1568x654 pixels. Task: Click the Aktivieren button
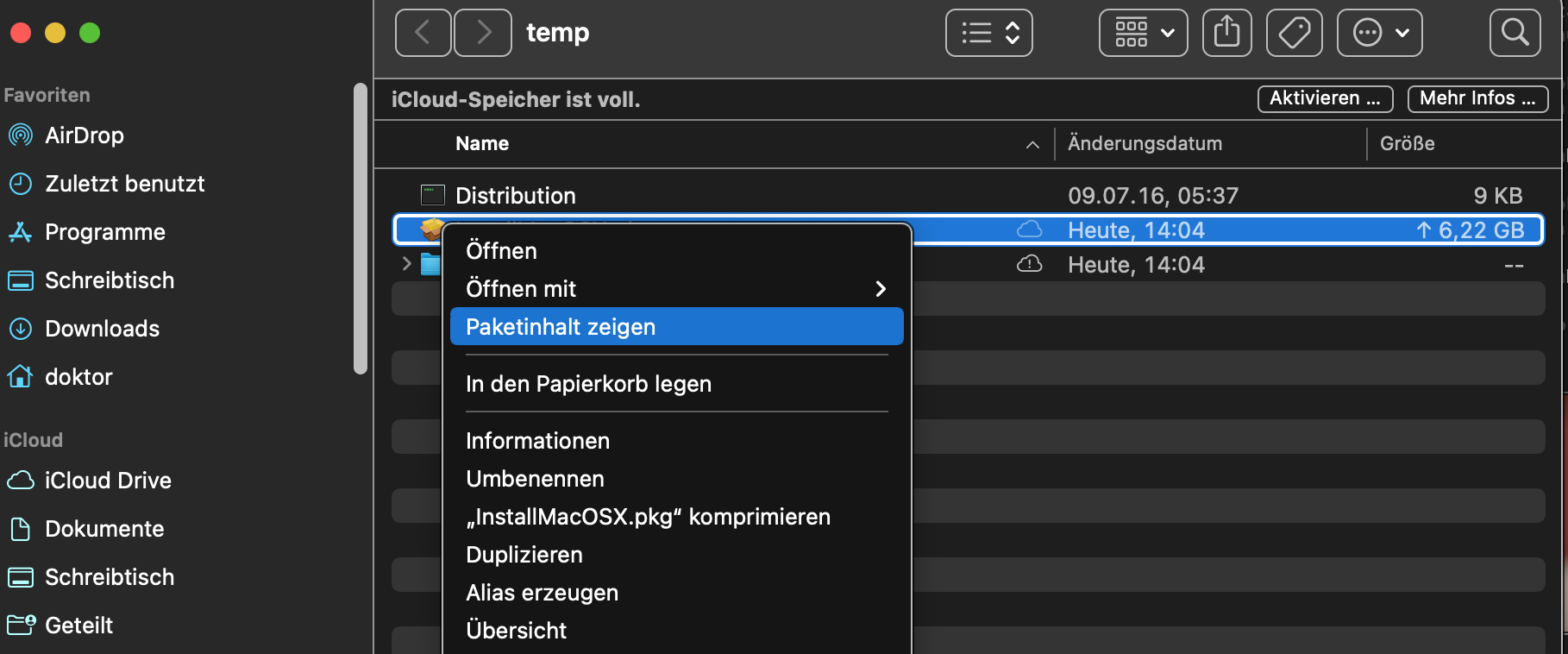(x=1325, y=98)
